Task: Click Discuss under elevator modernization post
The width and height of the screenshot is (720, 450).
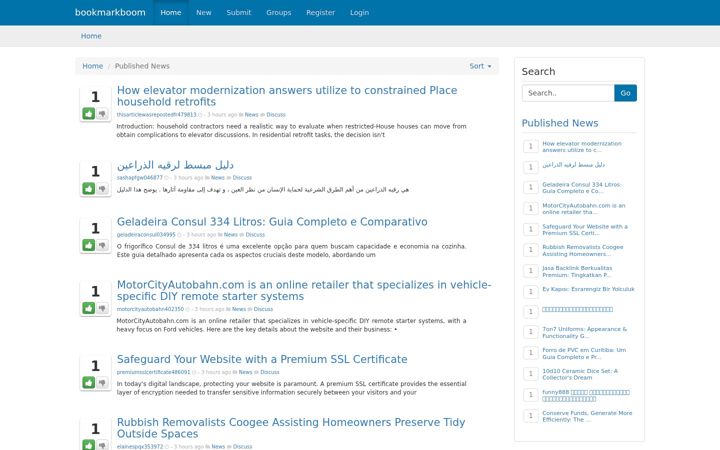Action: [x=276, y=115]
